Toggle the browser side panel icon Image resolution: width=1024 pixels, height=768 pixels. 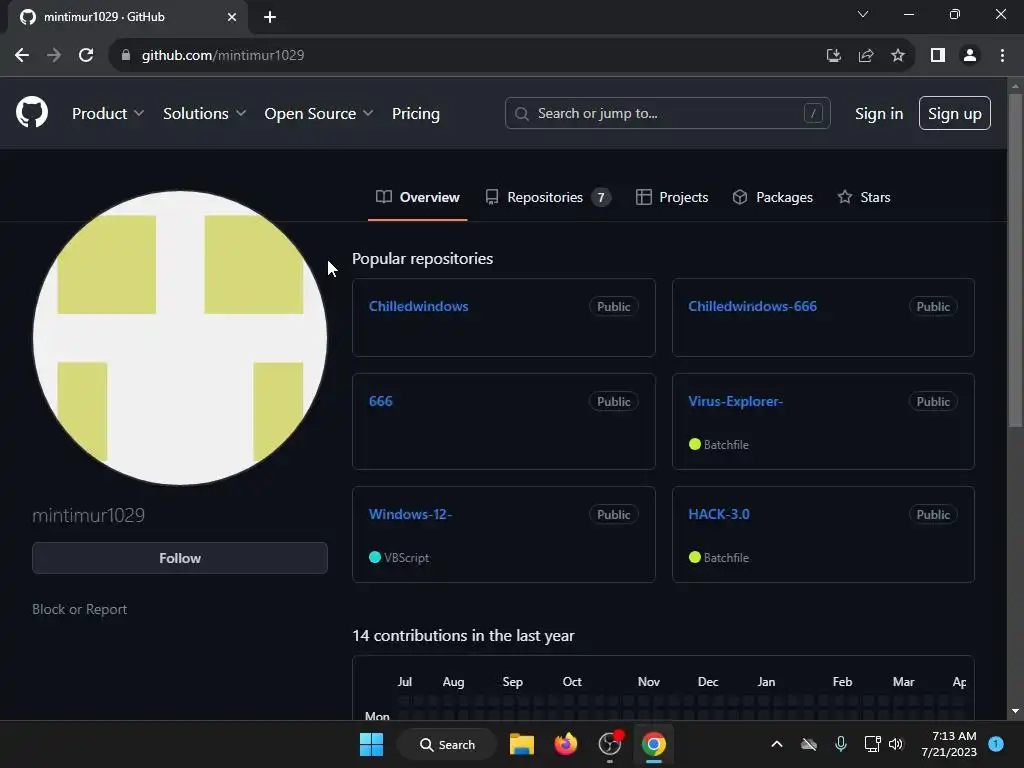[938, 56]
